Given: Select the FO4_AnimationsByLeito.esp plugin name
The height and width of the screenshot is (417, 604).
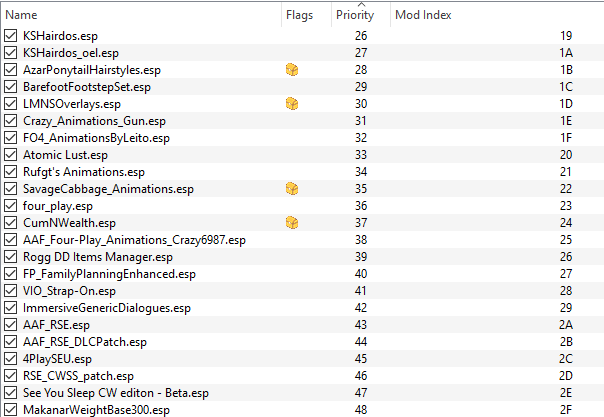Looking at the screenshot, I should tap(96, 138).
